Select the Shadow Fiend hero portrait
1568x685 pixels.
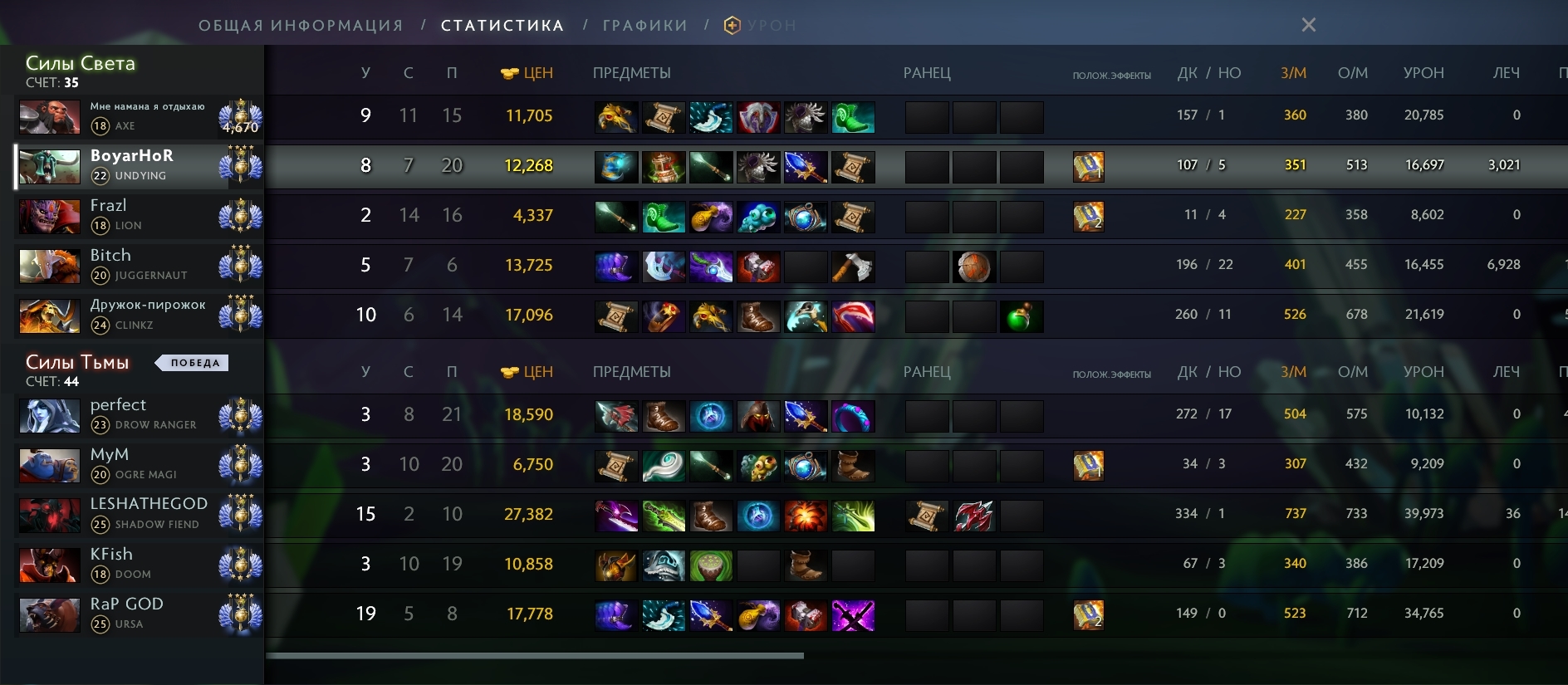50,516
